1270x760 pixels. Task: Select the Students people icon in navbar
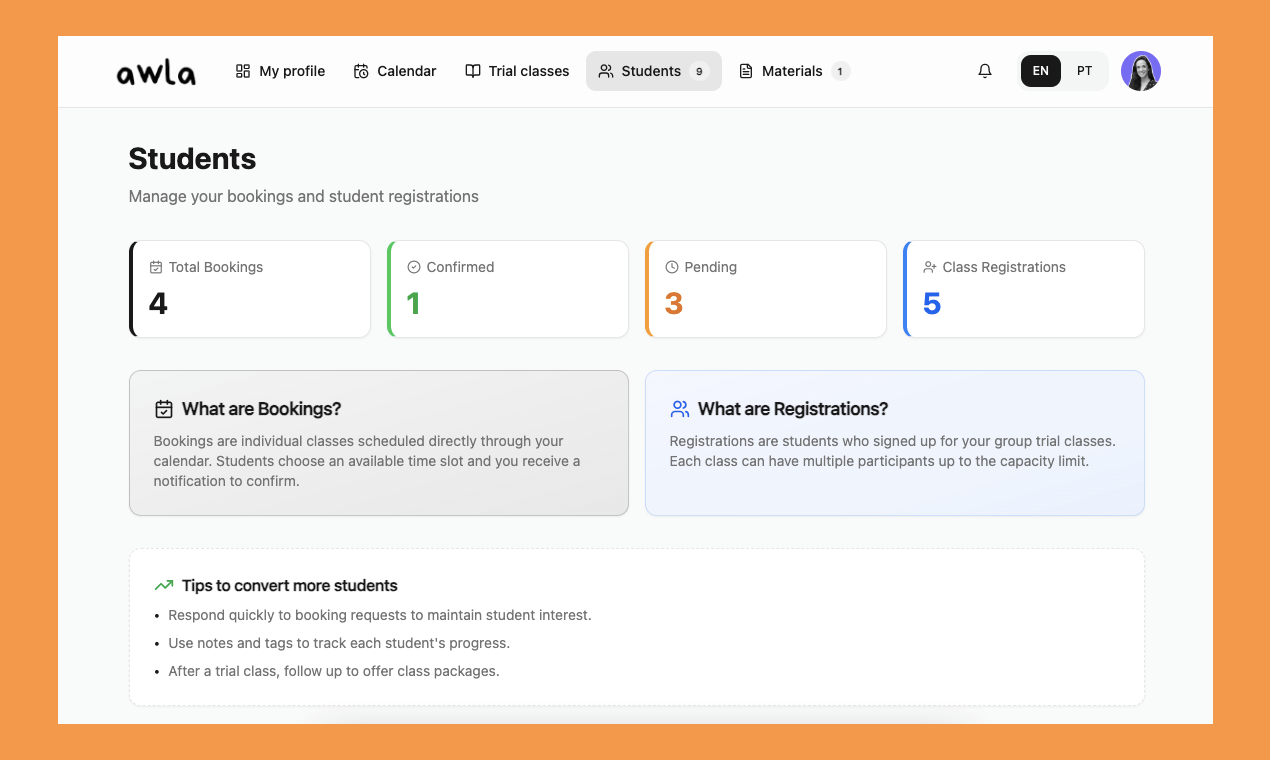(604, 71)
